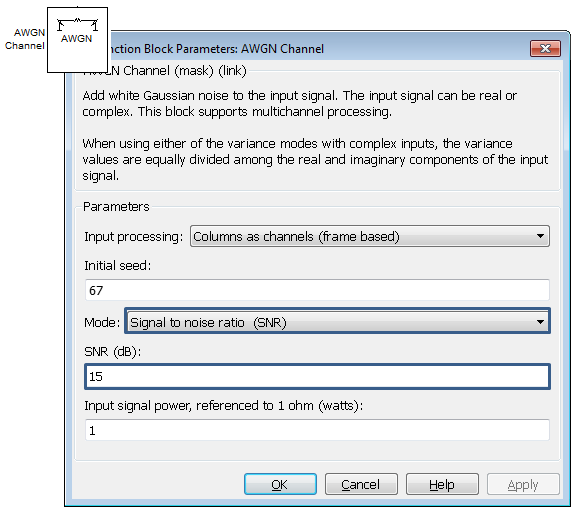575x510 pixels.
Task: Click the AWGN block icon
Action: tap(77, 40)
